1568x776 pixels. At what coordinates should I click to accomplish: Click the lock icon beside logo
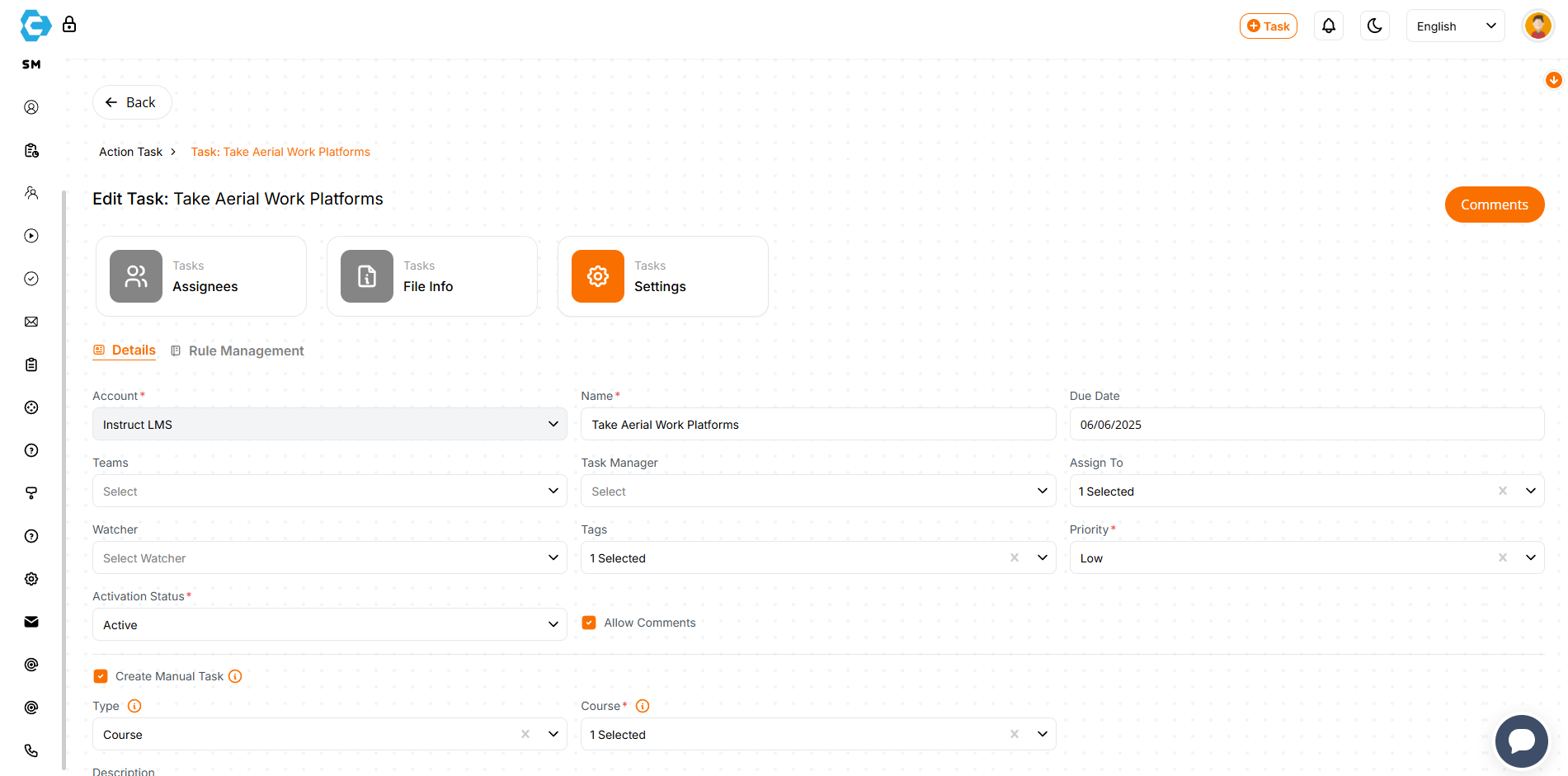pos(69,25)
